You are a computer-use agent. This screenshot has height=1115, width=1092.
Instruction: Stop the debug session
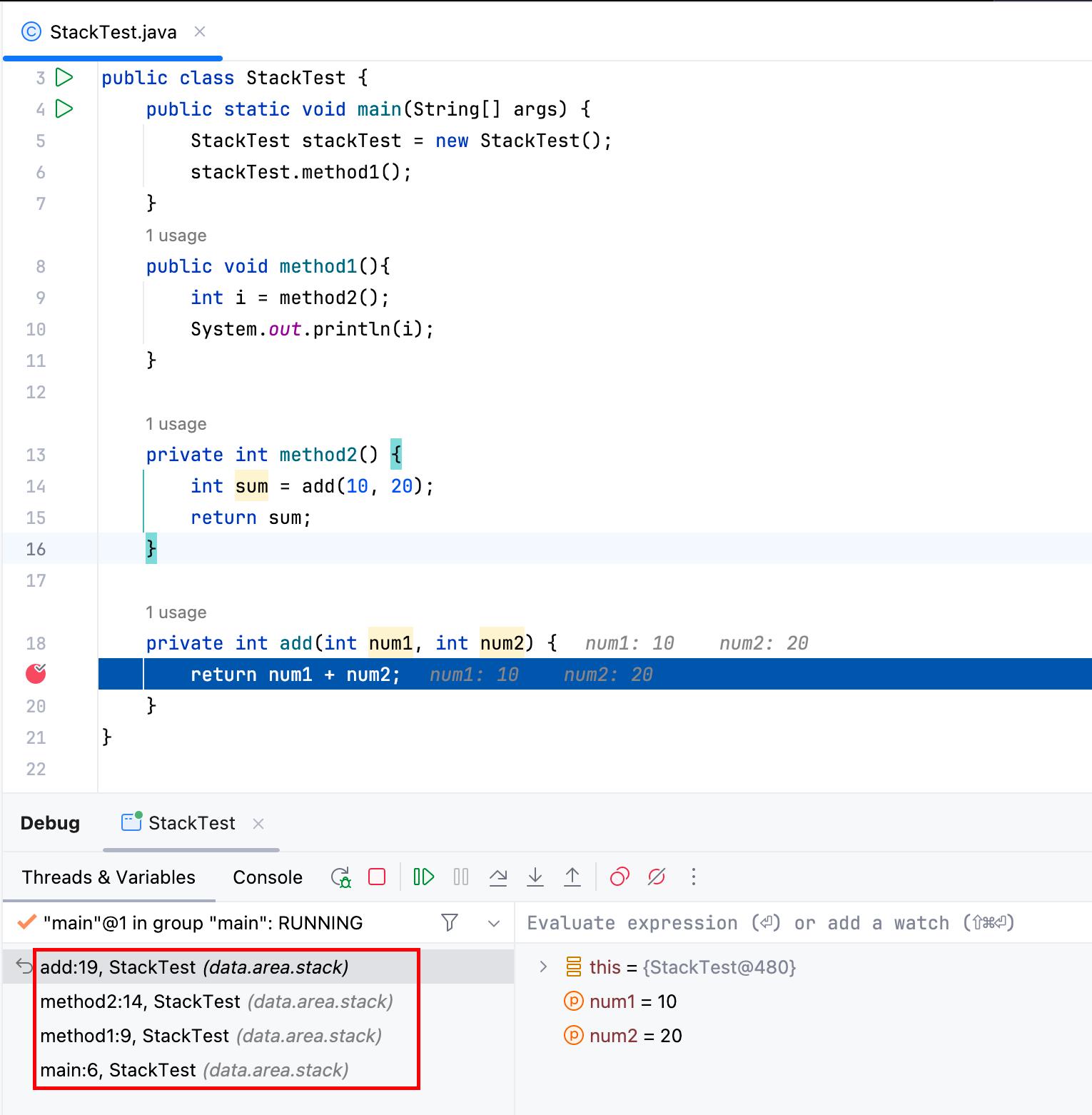click(377, 877)
